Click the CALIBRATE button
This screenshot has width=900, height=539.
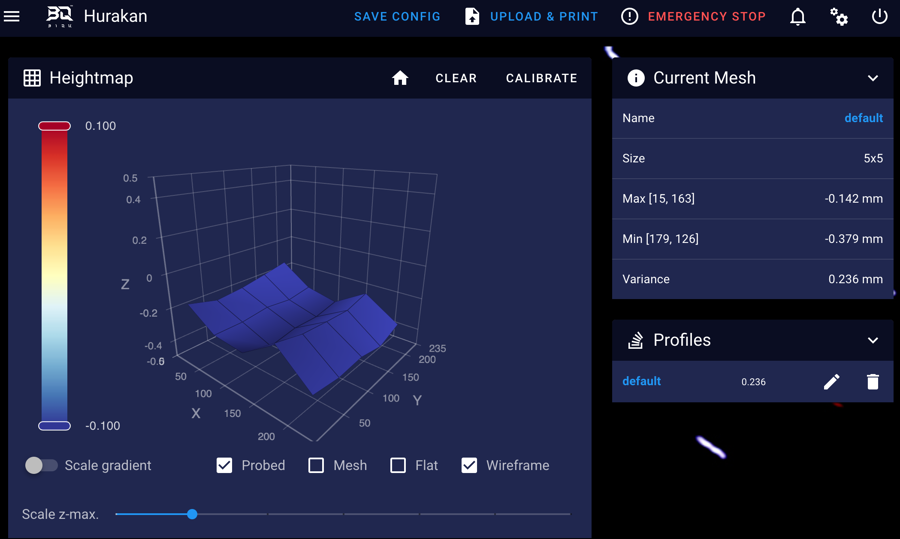(541, 78)
